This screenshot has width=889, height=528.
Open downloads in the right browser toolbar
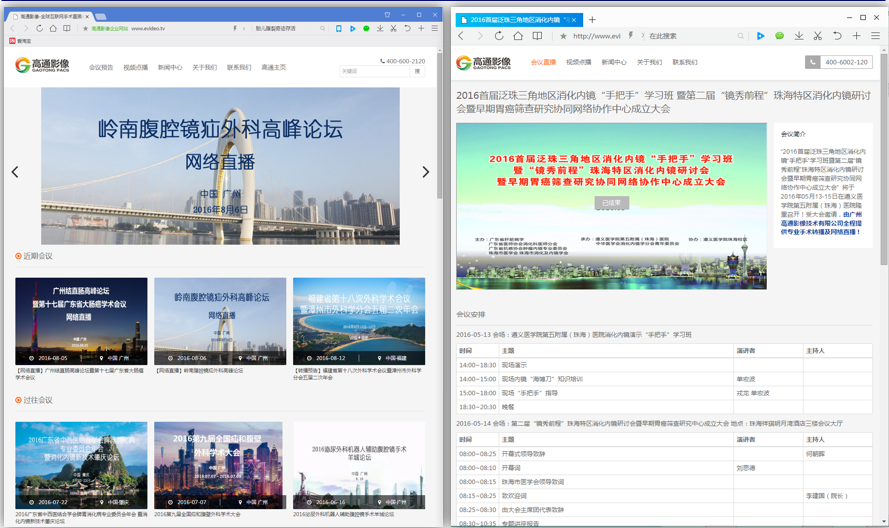[799, 36]
